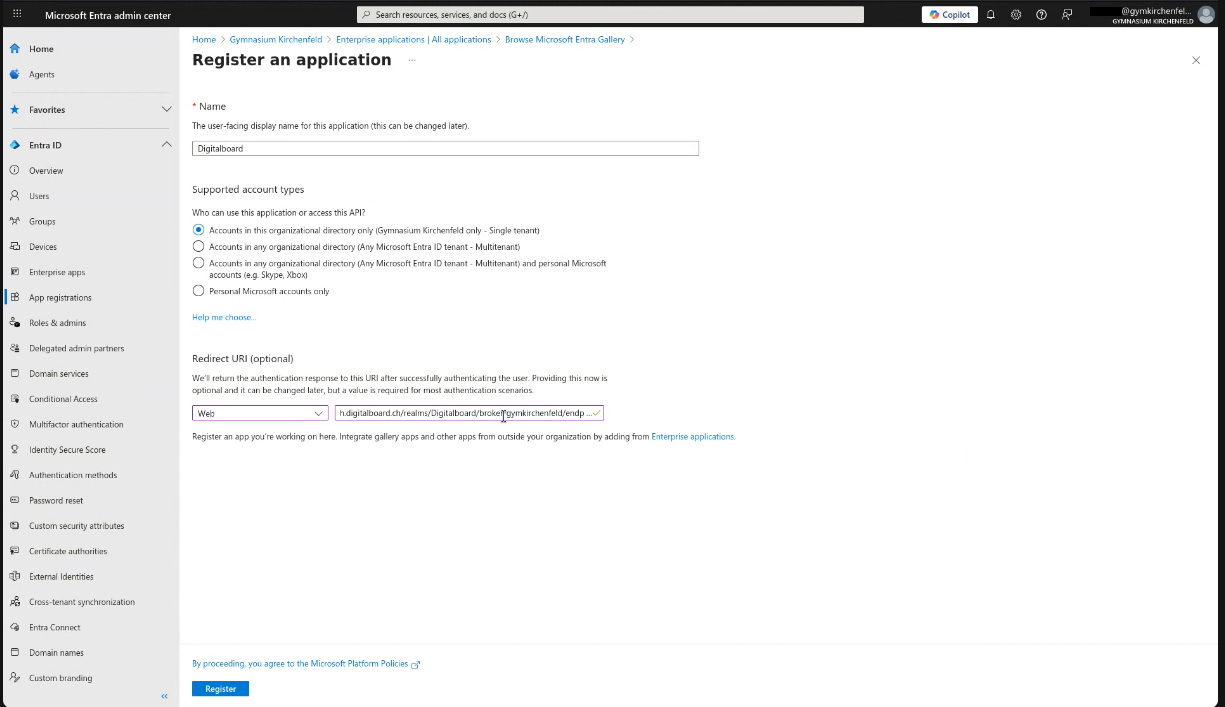Open the Help me choose link
Viewport: 1225px width, 707px height.
(x=223, y=316)
